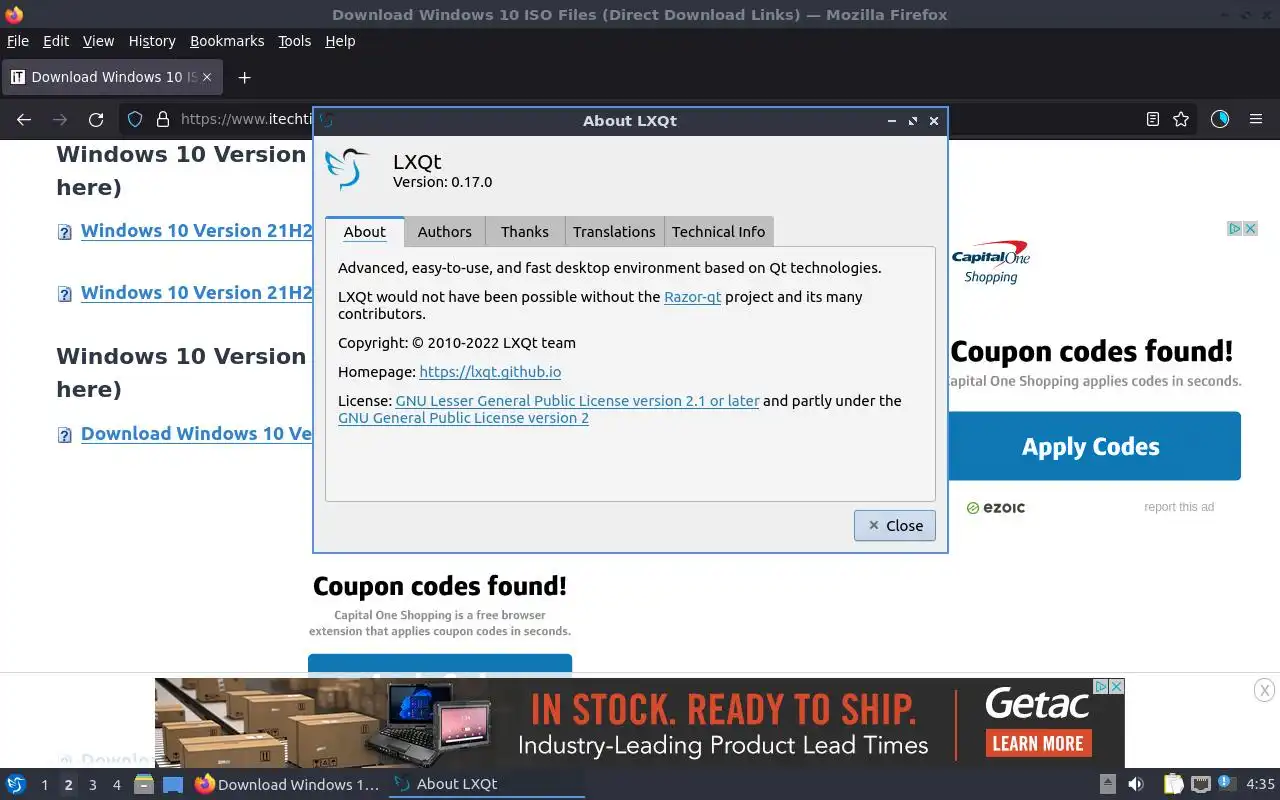The image size is (1280, 800).
Task: Open the Firefox View menu
Action: tap(98, 41)
